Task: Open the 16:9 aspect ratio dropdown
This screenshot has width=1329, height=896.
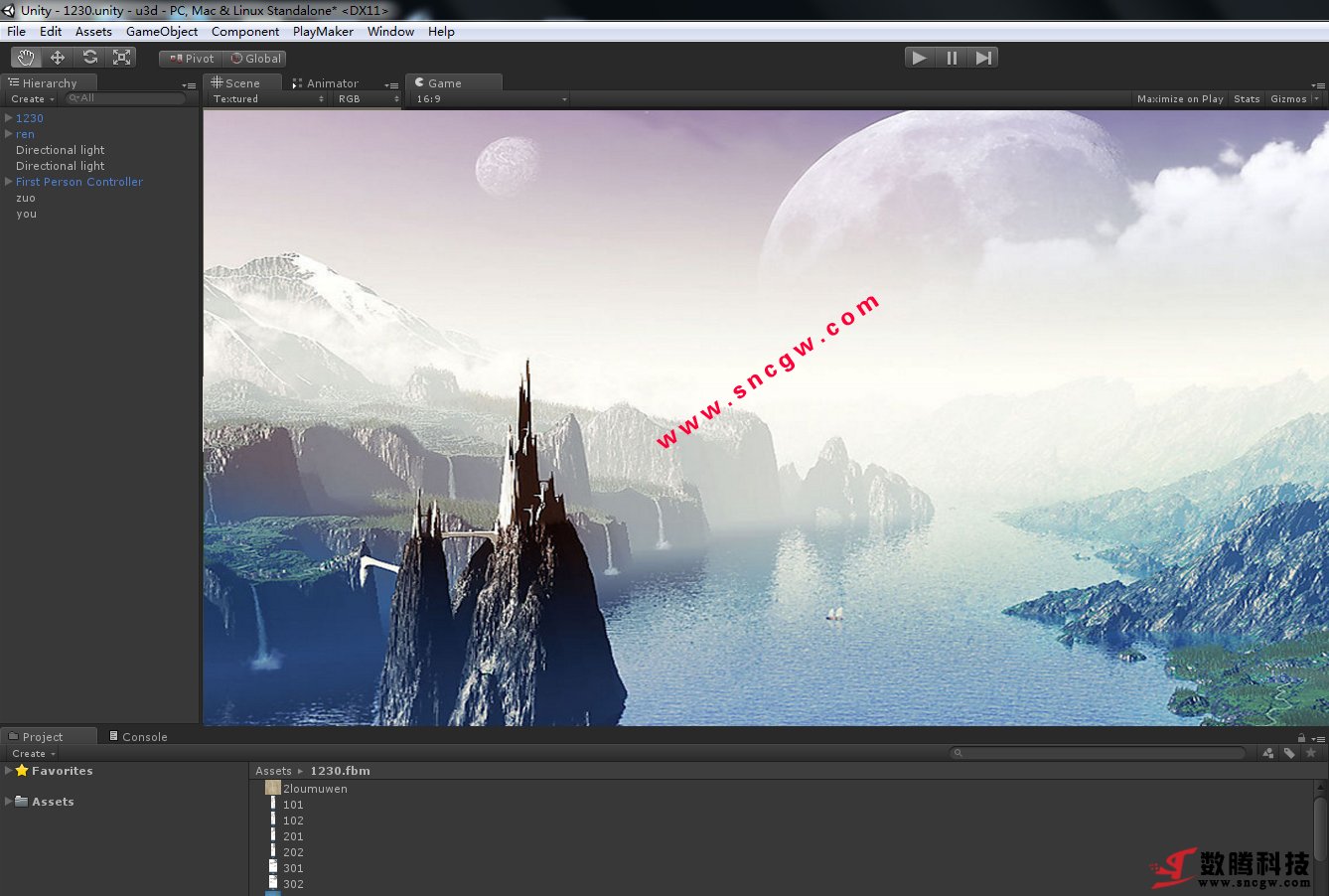Action: (491, 99)
